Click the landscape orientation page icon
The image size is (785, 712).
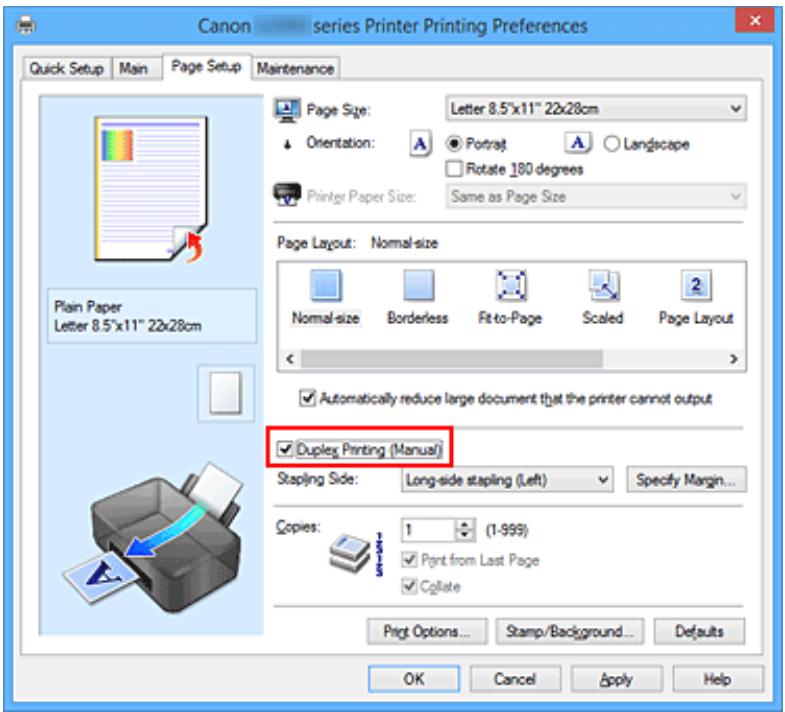point(581,144)
